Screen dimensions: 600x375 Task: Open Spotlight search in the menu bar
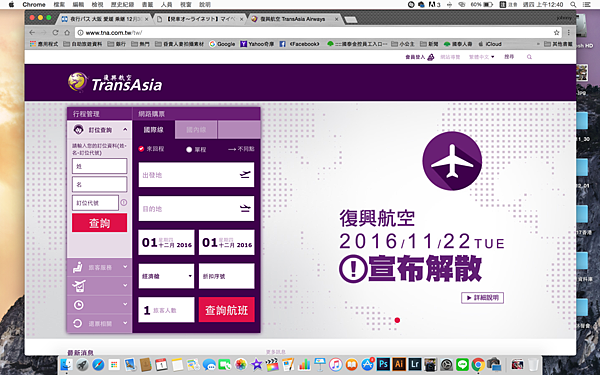(x=573, y=5)
